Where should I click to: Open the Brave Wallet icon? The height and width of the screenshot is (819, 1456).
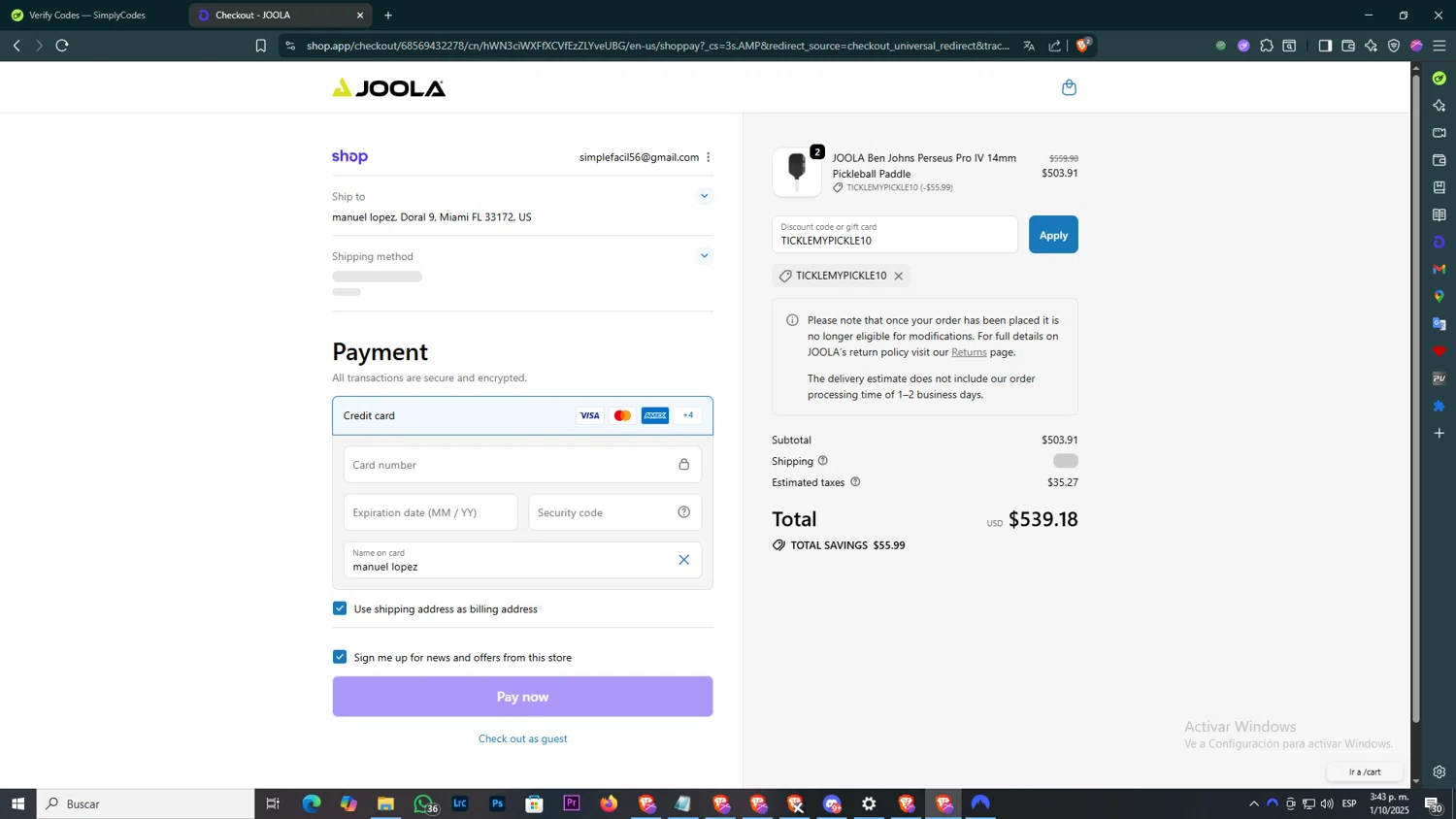1348,46
